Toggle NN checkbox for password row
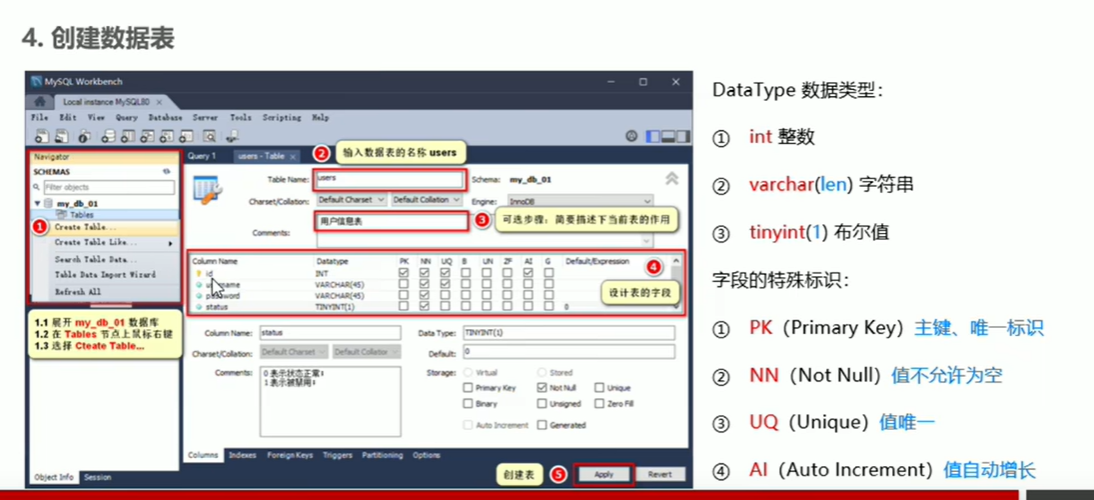The image size is (1094, 500). click(x=424, y=296)
